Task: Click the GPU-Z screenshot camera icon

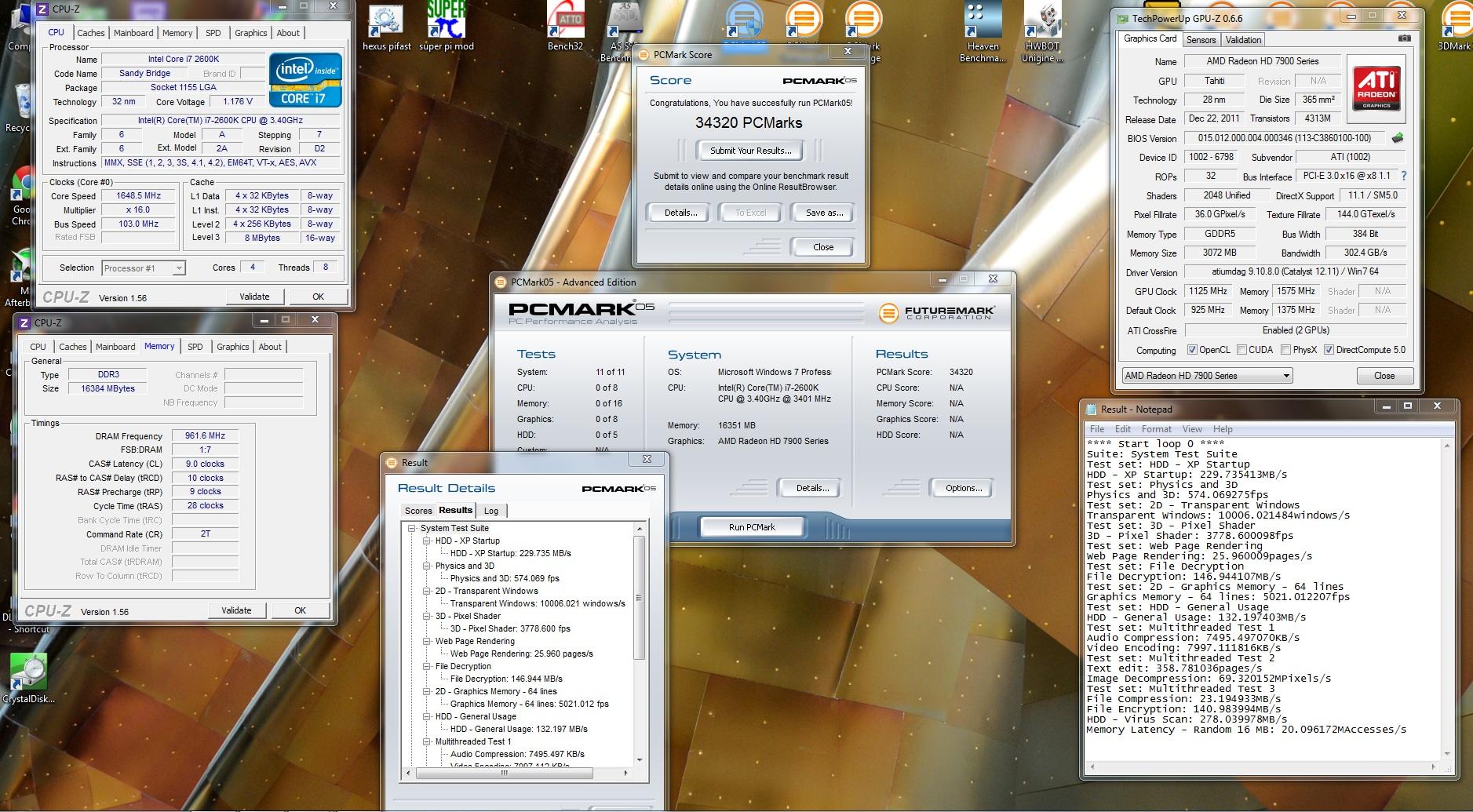Action: 1404,38
